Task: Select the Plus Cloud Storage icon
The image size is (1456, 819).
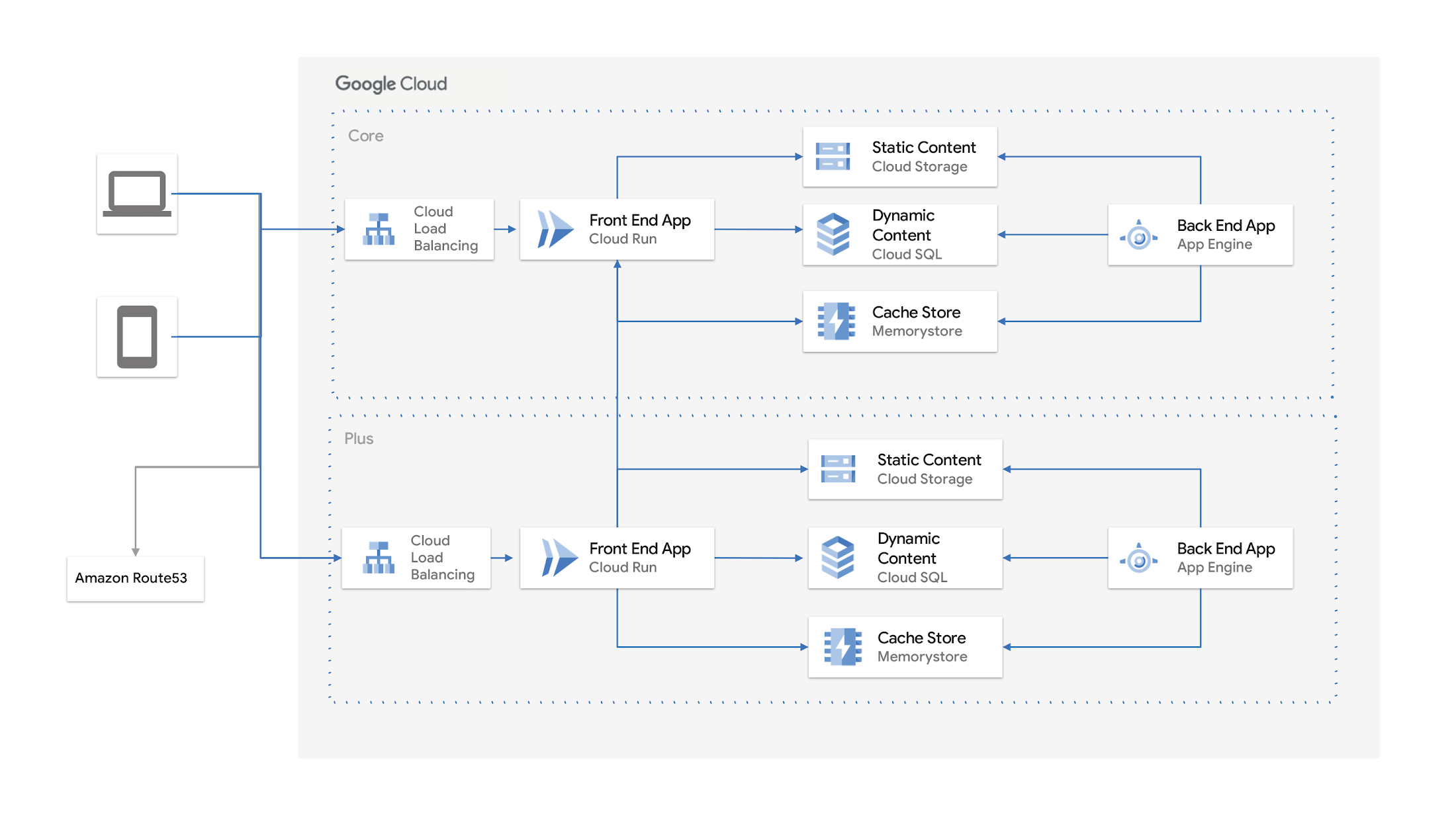Action: tap(838, 469)
